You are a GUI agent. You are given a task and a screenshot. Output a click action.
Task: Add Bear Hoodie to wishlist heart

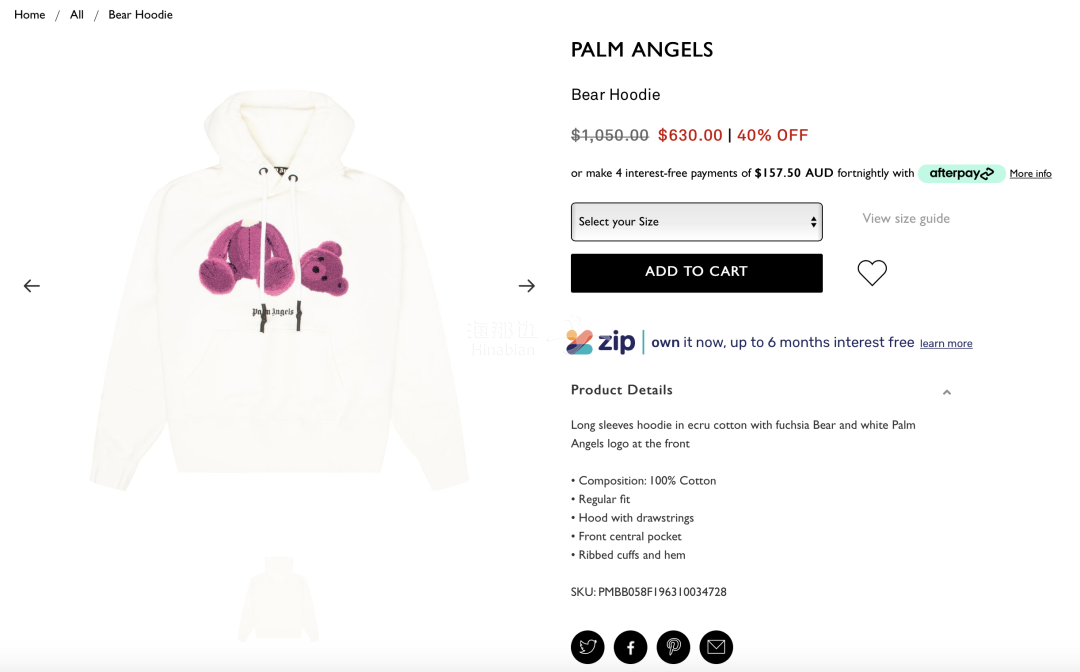click(x=872, y=273)
